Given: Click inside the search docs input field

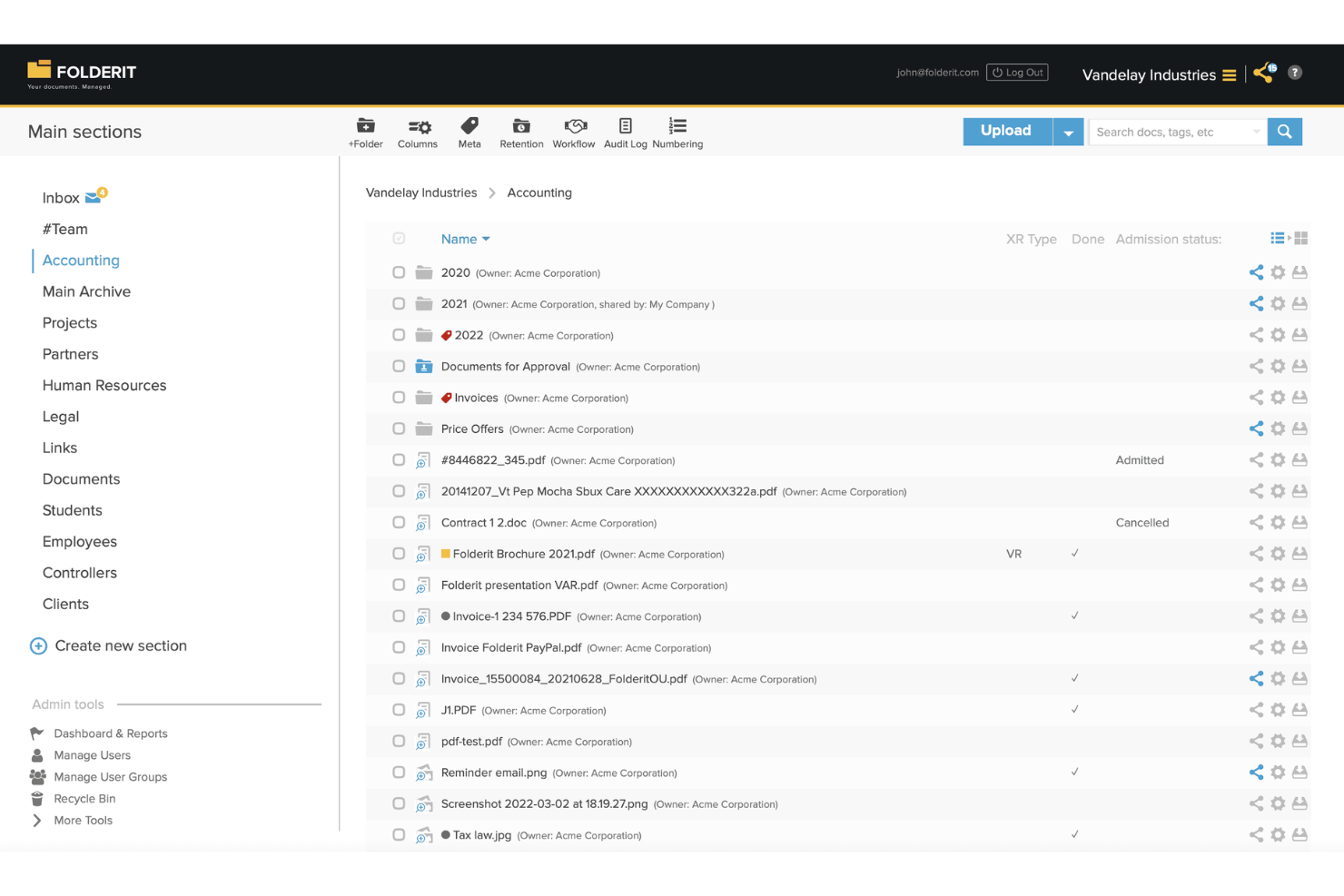Looking at the screenshot, I should [1171, 131].
